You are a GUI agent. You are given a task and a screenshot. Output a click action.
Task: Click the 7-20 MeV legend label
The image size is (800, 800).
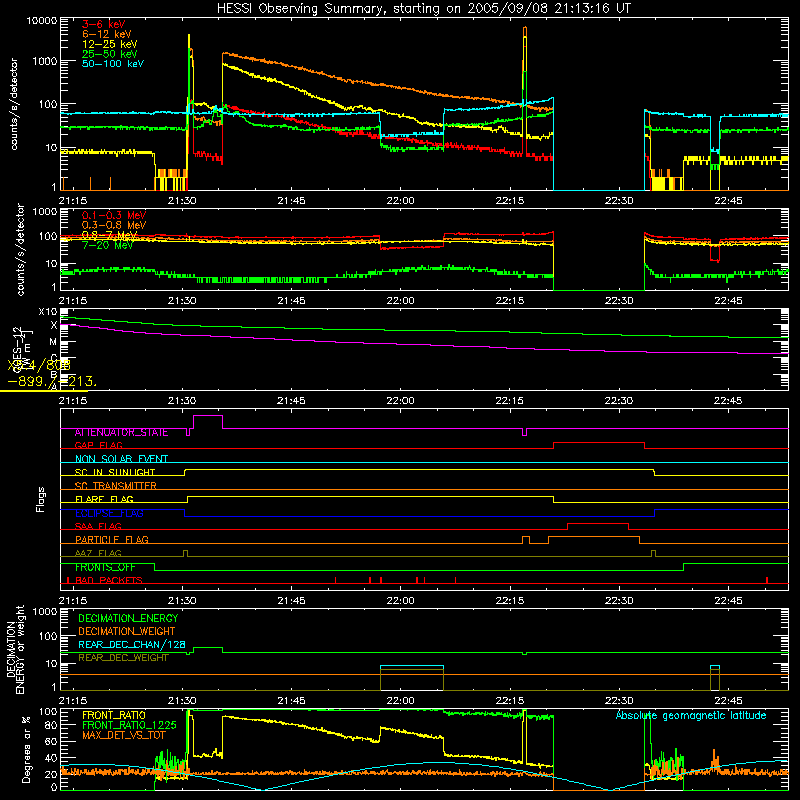point(108,245)
